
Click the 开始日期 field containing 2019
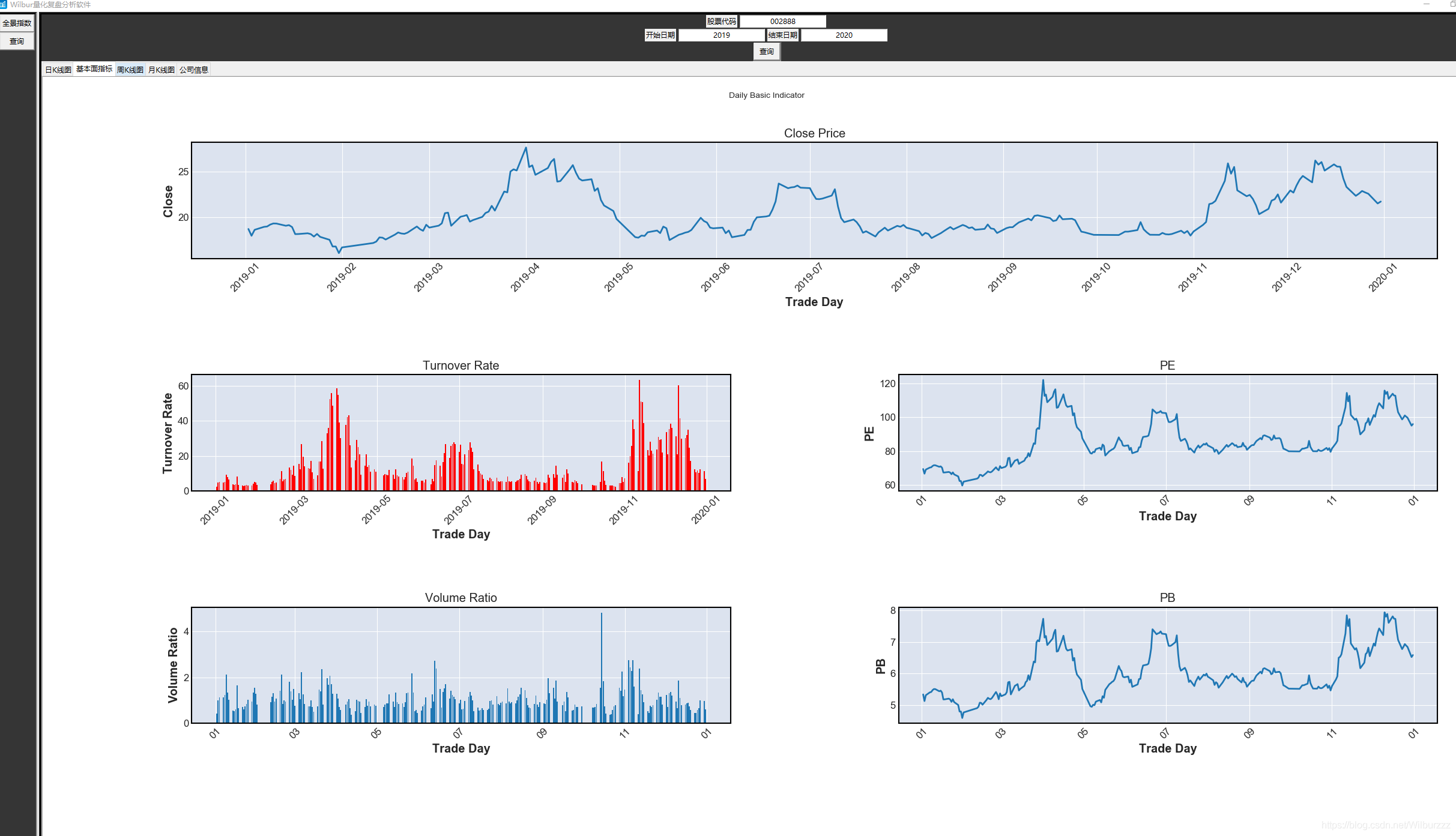721,35
